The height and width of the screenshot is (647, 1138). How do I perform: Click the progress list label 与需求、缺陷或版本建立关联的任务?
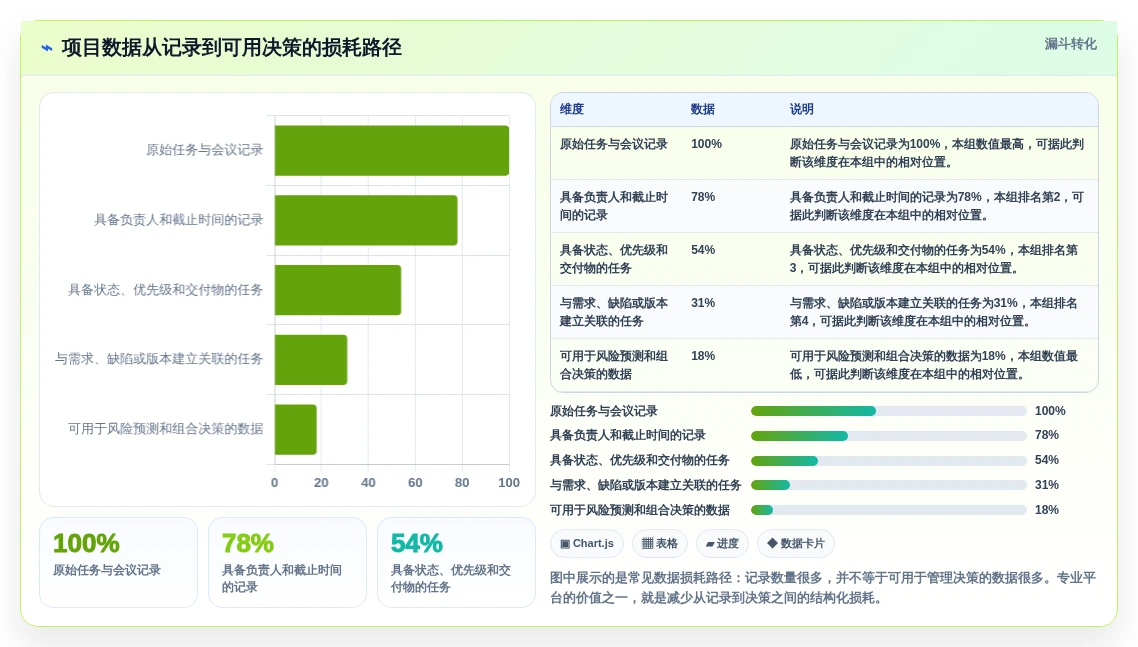pos(645,485)
